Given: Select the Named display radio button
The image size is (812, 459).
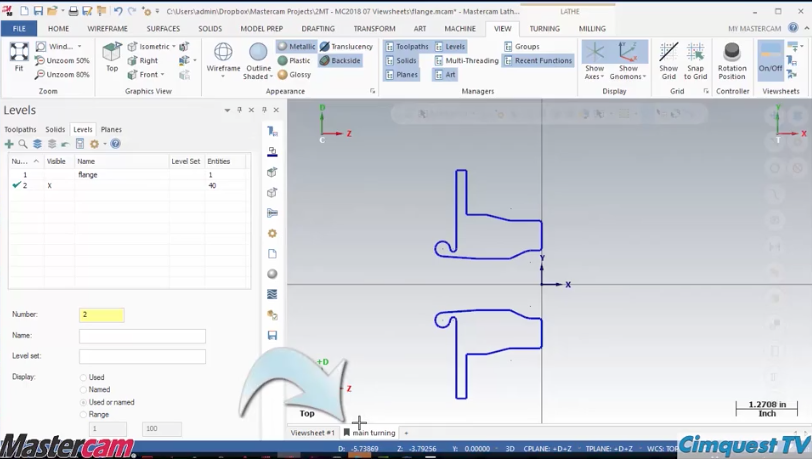Looking at the screenshot, I should point(83,390).
